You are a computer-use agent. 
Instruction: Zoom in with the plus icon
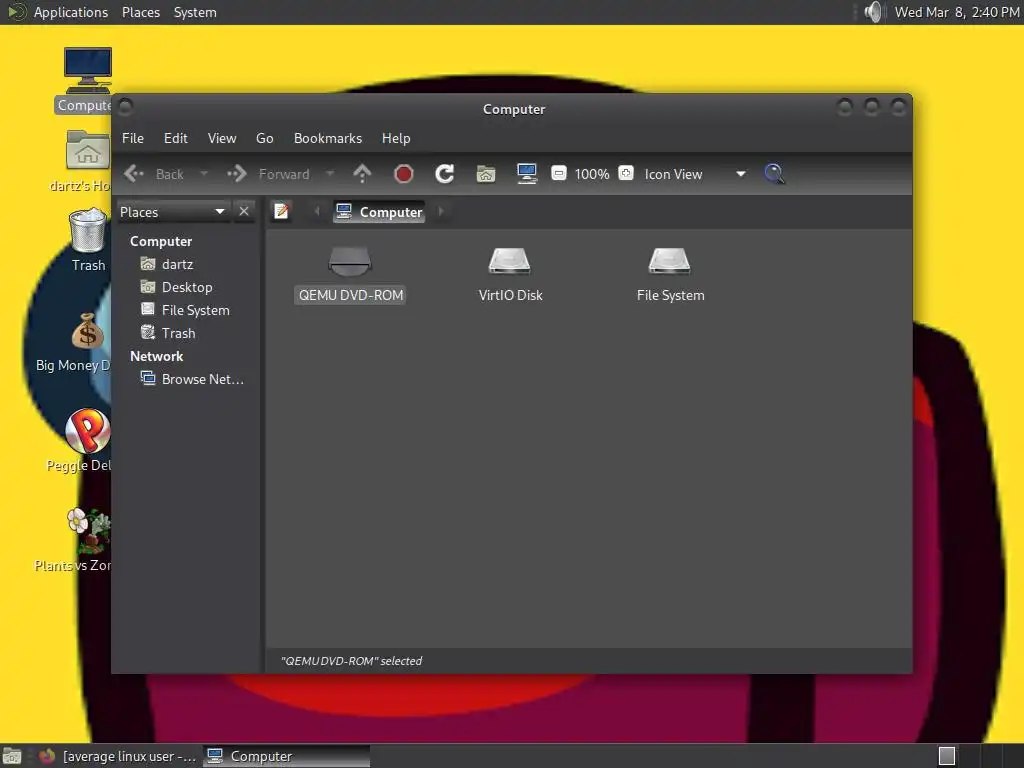(626, 174)
